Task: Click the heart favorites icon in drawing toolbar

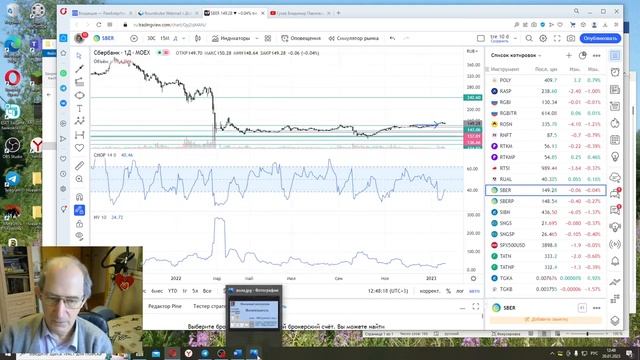Action: point(80,148)
